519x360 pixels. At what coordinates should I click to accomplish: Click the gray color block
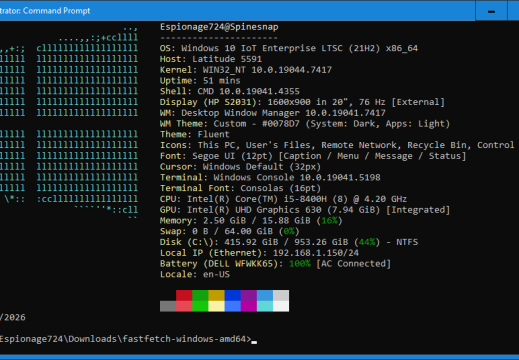[x=168, y=306]
